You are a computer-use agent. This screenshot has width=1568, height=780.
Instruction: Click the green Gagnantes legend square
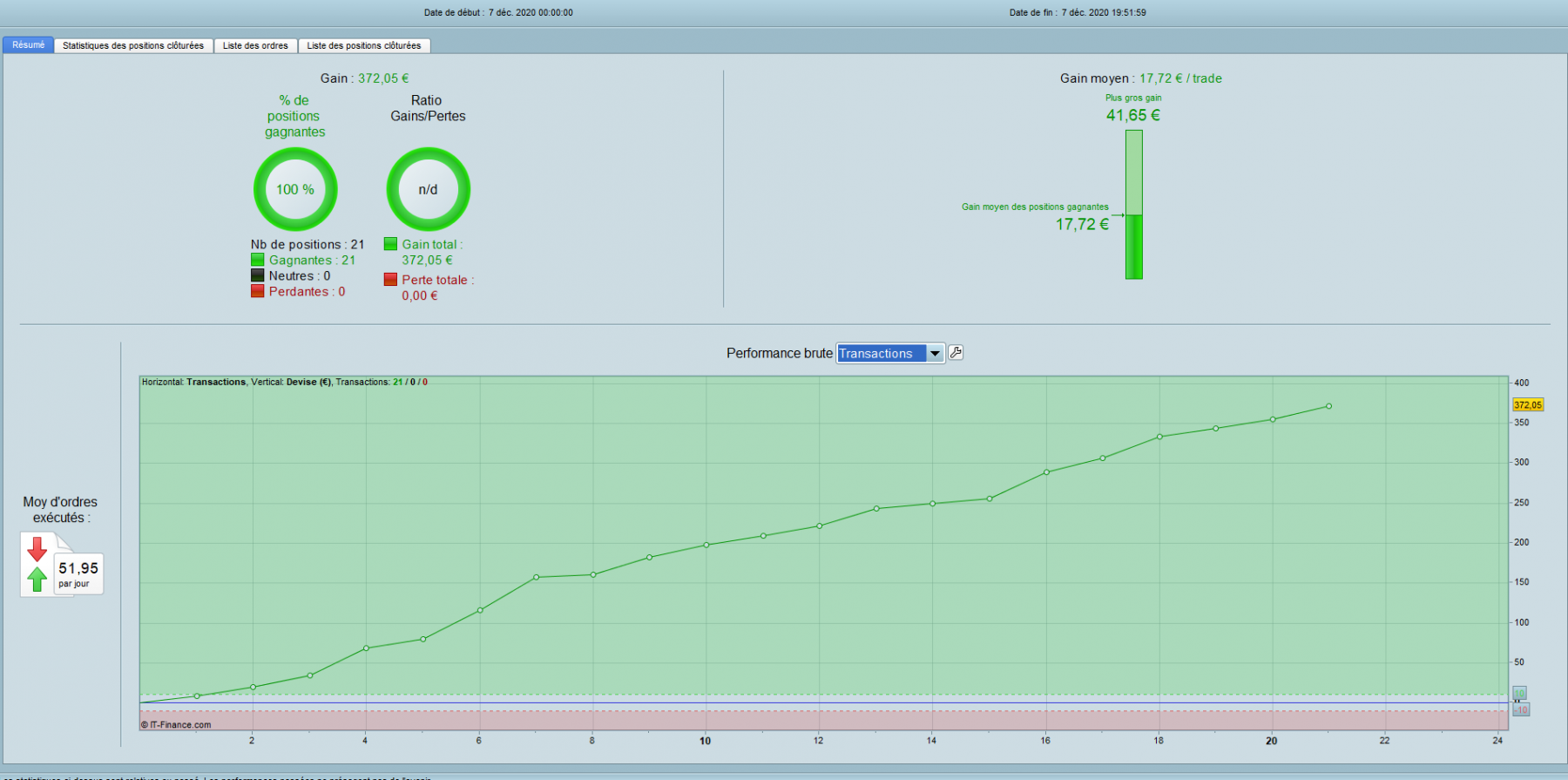(x=258, y=260)
